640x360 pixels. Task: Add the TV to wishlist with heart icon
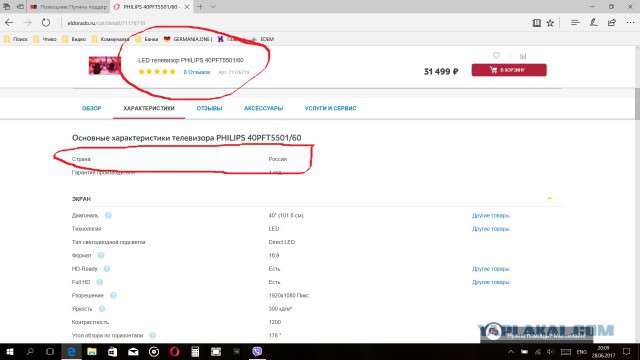496,55
